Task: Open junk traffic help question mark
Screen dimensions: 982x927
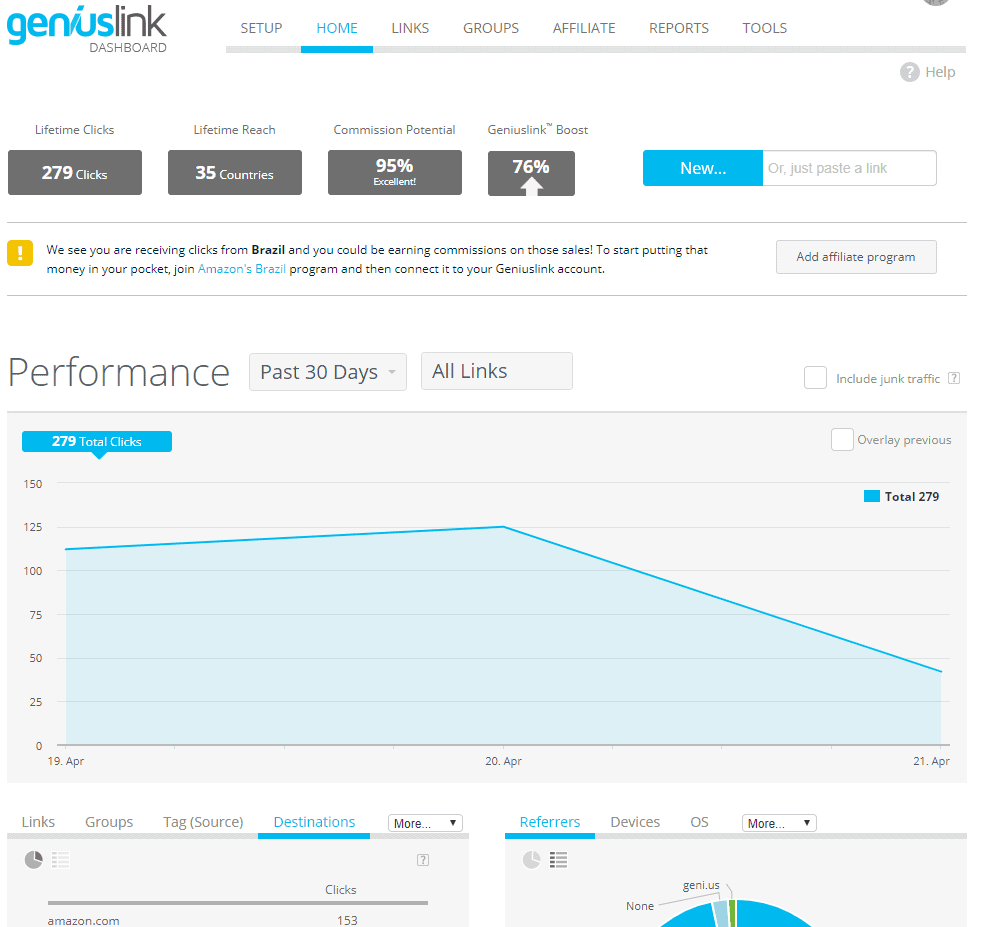Action: tap(954, 378)
